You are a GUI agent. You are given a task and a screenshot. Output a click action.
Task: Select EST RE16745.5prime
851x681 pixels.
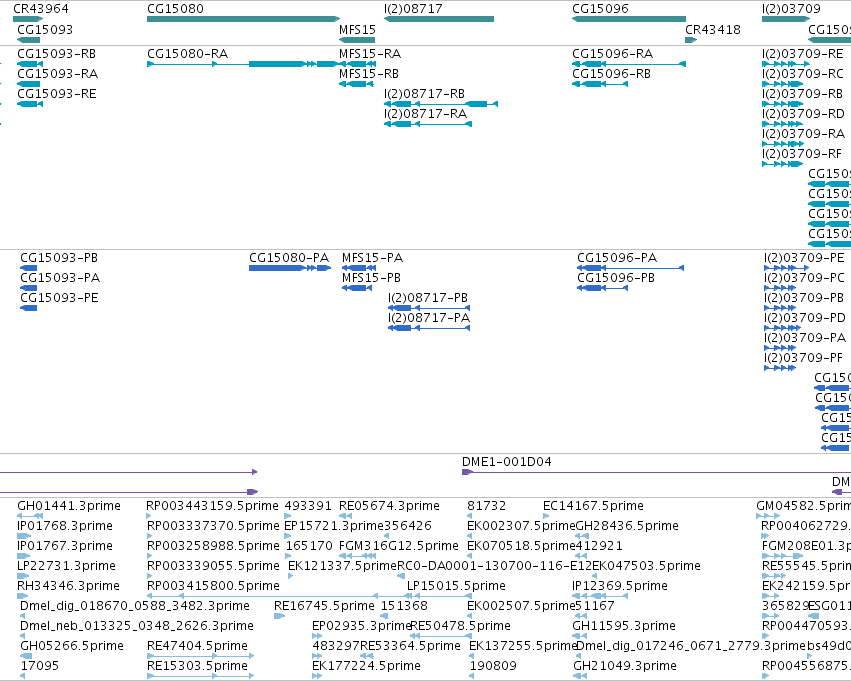(x=280, y=616)
